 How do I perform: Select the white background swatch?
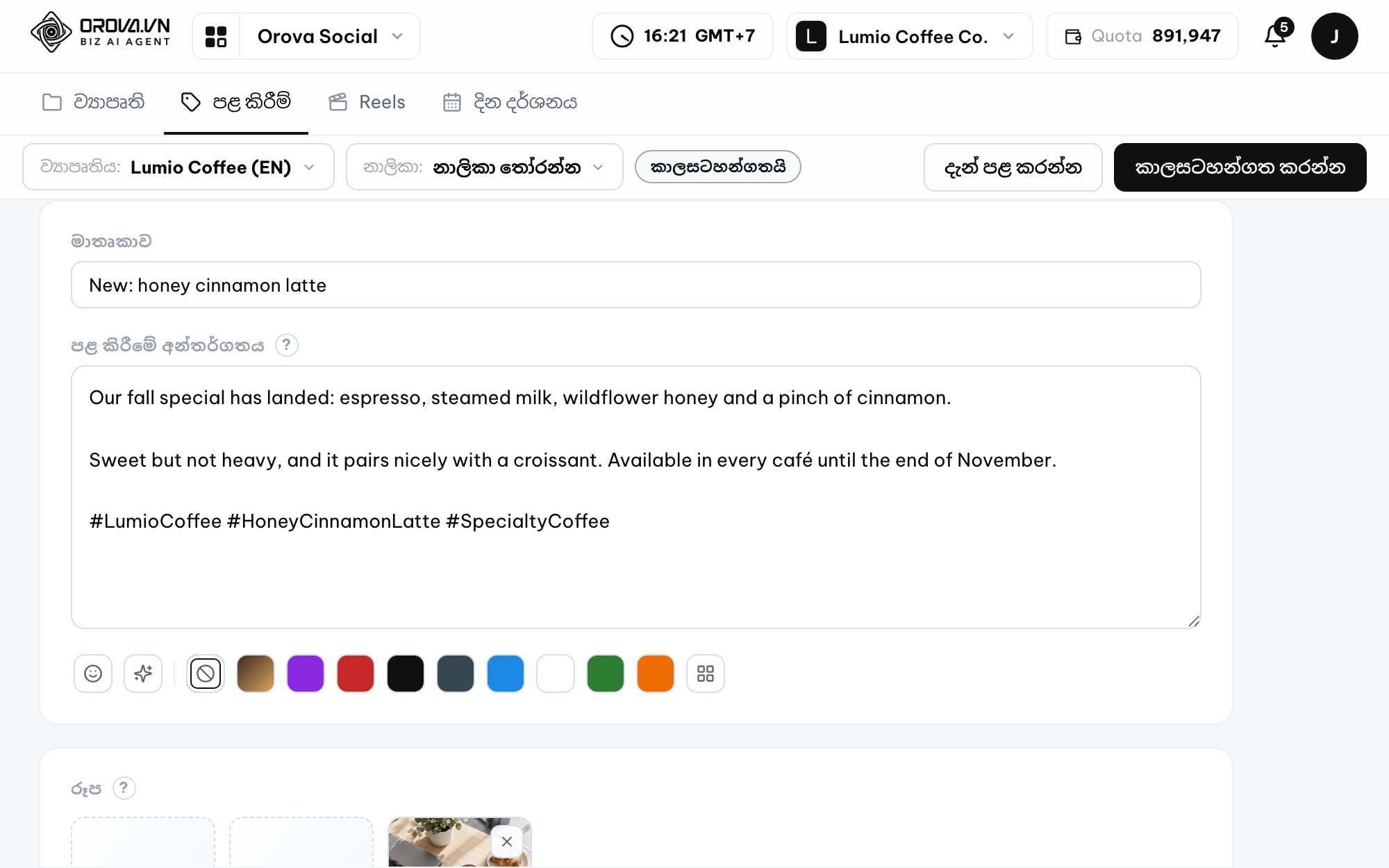(556, 674)
